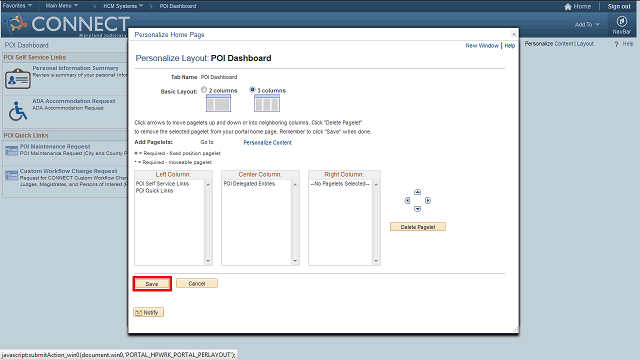The width and height of the screenshot is (640, 360).
Task: Open the Personalize Content link in page header
Action: point(564,44)
